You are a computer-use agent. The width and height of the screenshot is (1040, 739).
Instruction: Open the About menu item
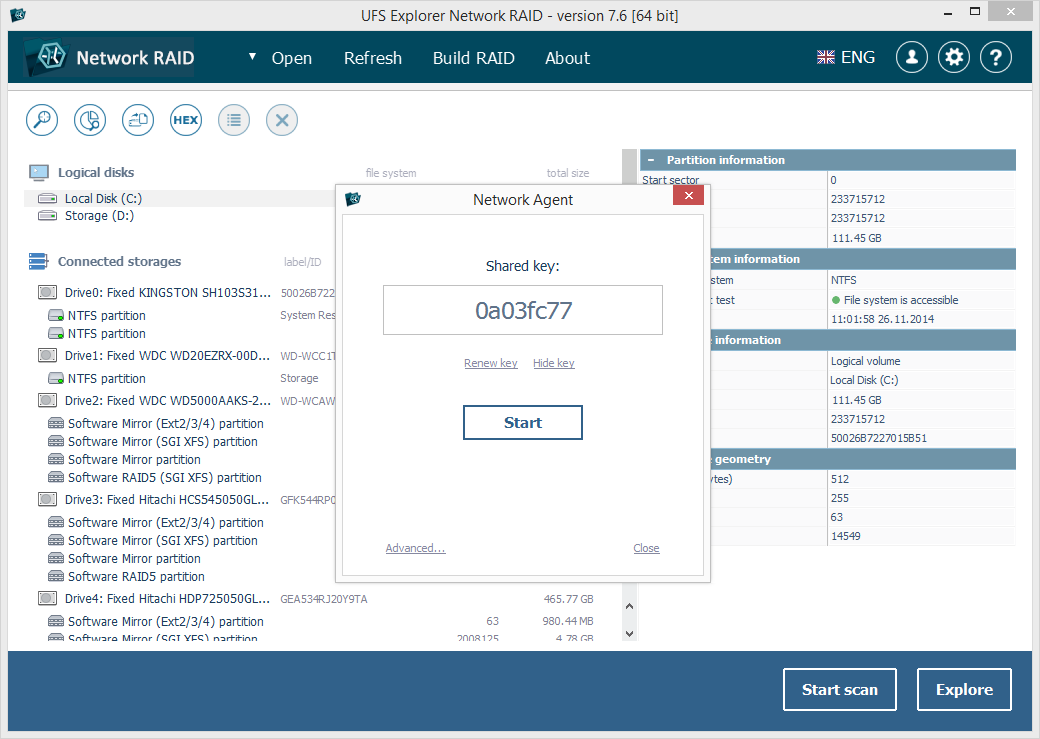[x=567, y=58]
